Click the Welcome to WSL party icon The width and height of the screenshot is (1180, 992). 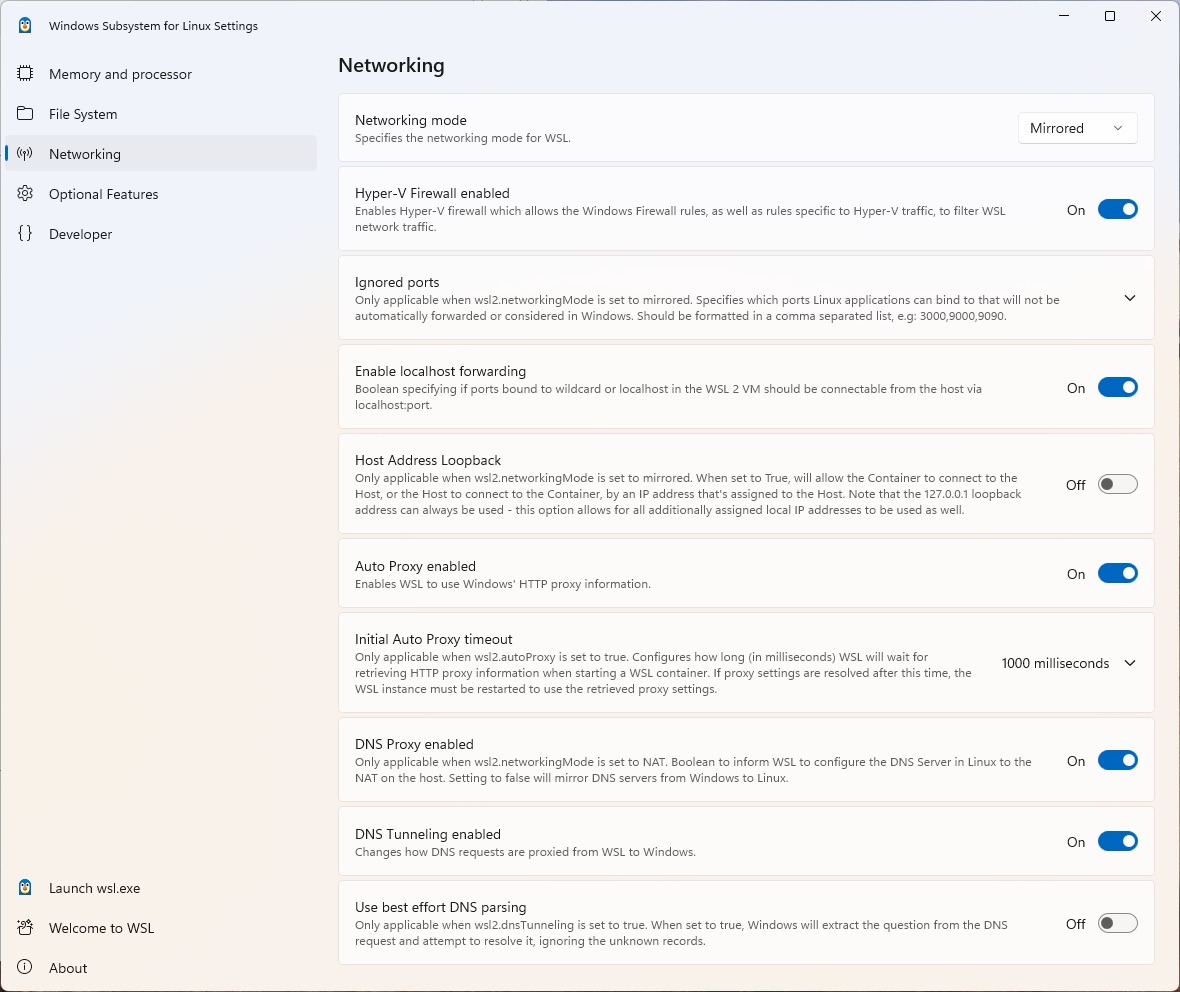tap(25, 927)
